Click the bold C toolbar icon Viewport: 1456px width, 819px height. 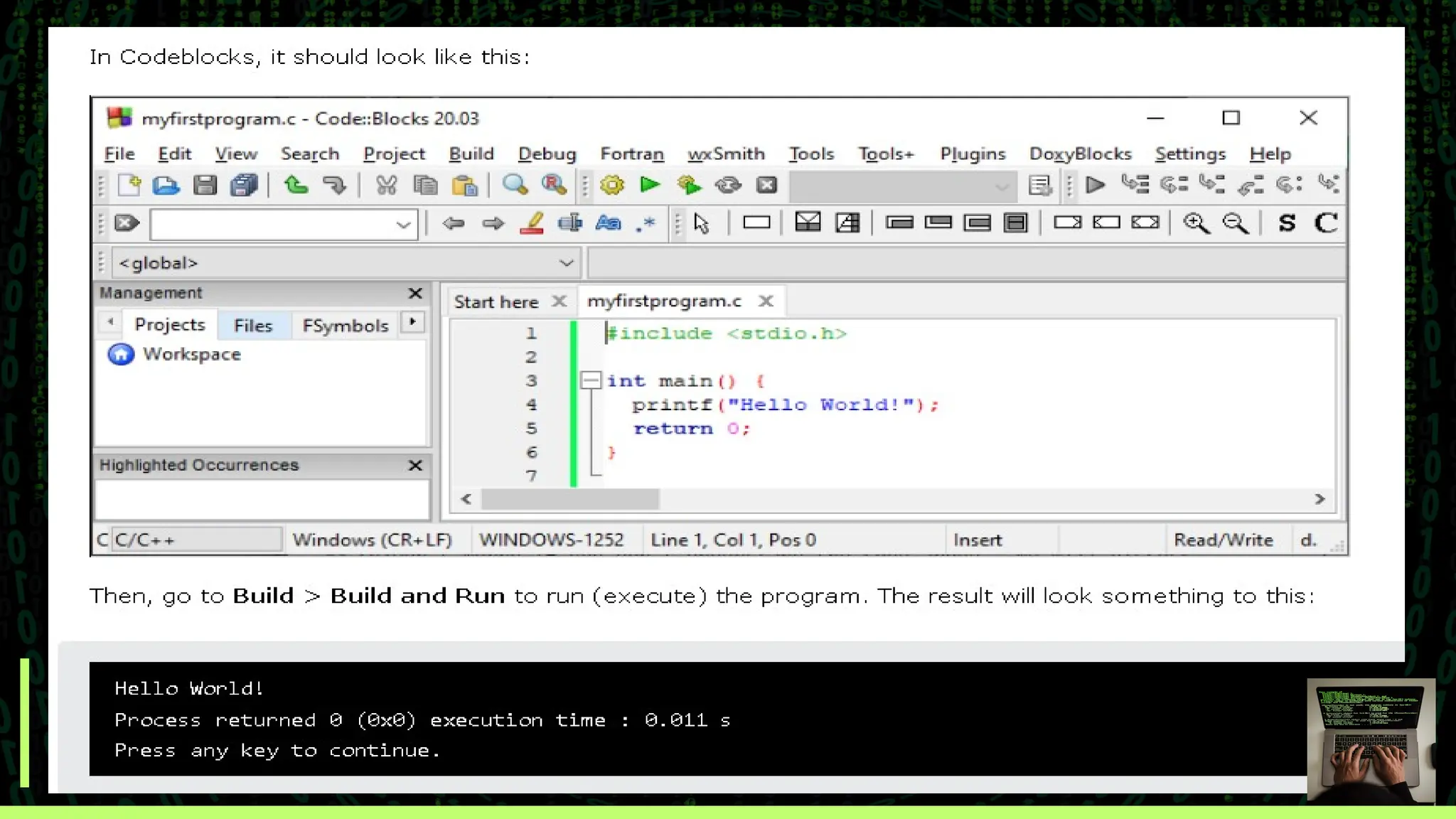(x=1326, y=223)
